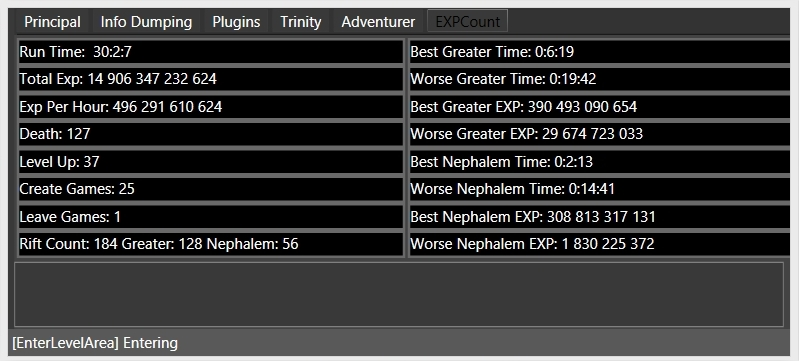Click the Rift Count field
The width and height of the screenshot is (799, 361).
pyautogui.click(x=211, y=244)
